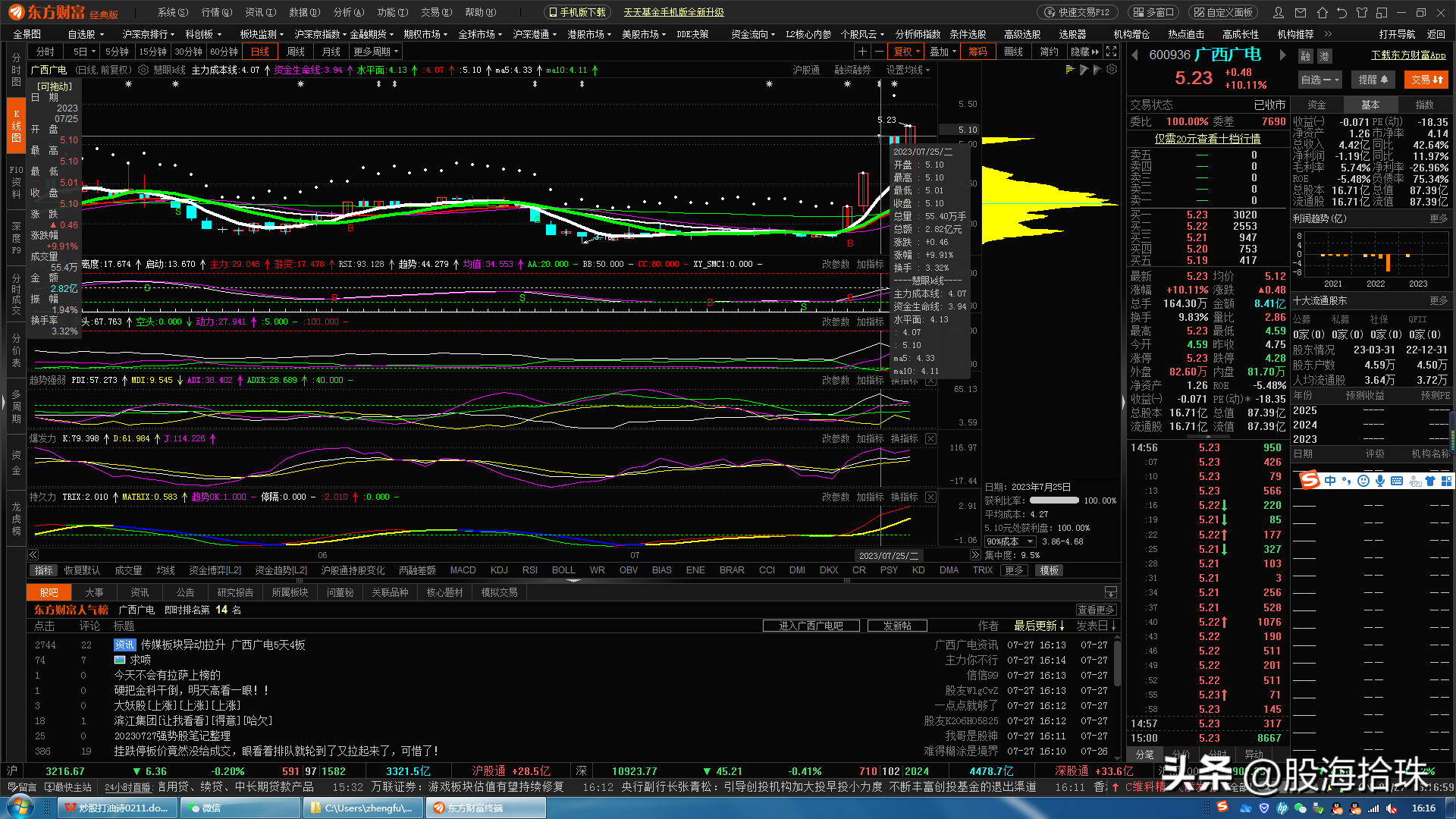Toggle 筹码 chip distribution panel

pos(978,52)
